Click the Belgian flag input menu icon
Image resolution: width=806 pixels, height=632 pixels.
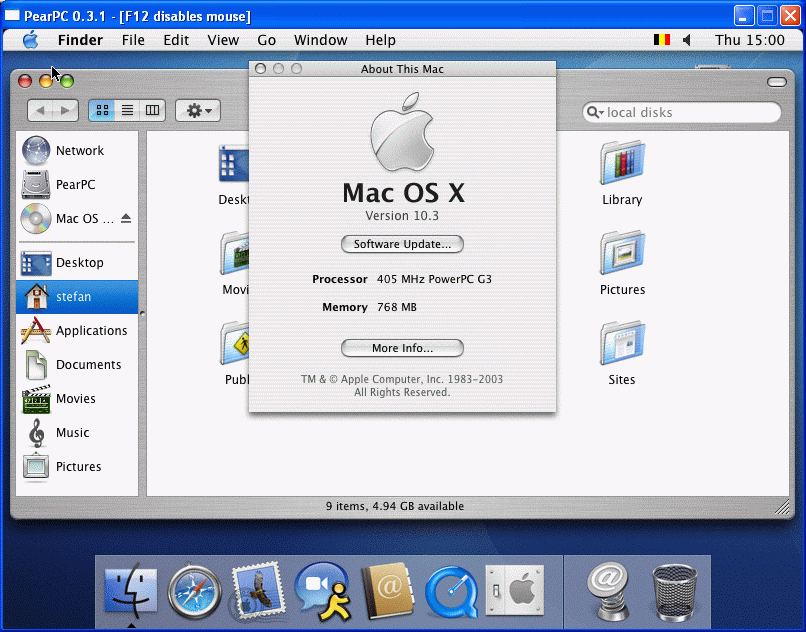tap(662, 40)
